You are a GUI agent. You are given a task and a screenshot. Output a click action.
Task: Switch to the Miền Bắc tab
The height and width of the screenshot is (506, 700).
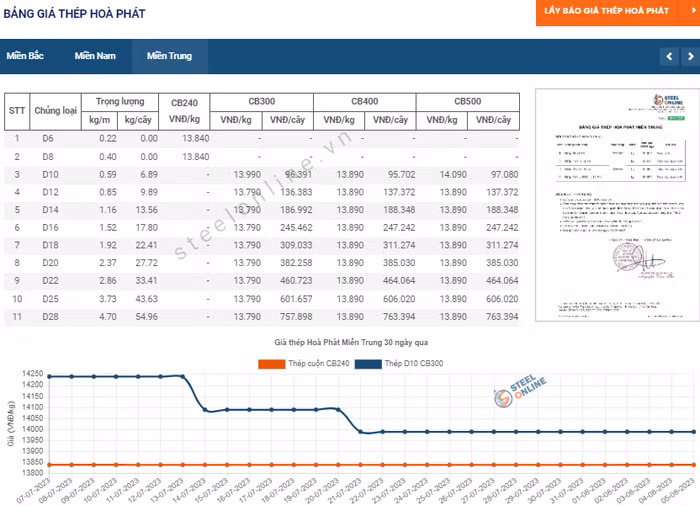pyautogui.click(x=25, y=56)
